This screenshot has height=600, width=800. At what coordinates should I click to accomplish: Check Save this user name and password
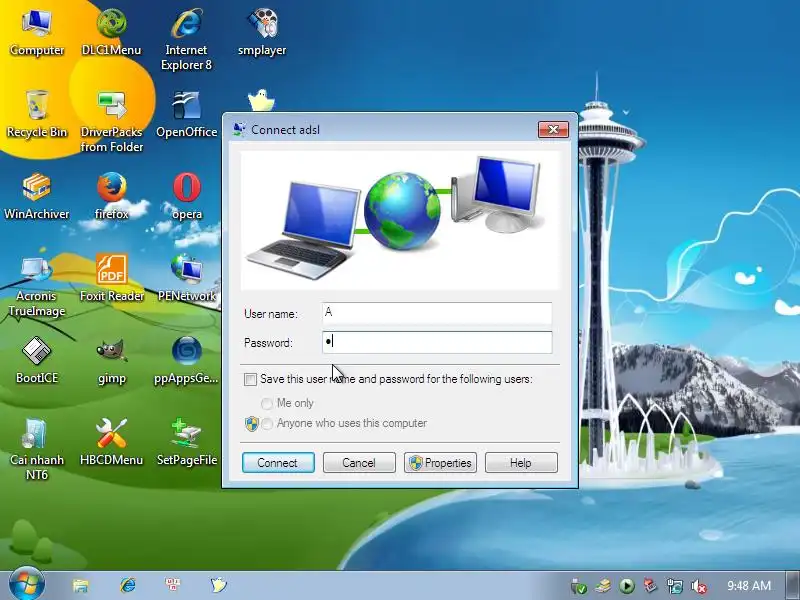pos(250,380)
